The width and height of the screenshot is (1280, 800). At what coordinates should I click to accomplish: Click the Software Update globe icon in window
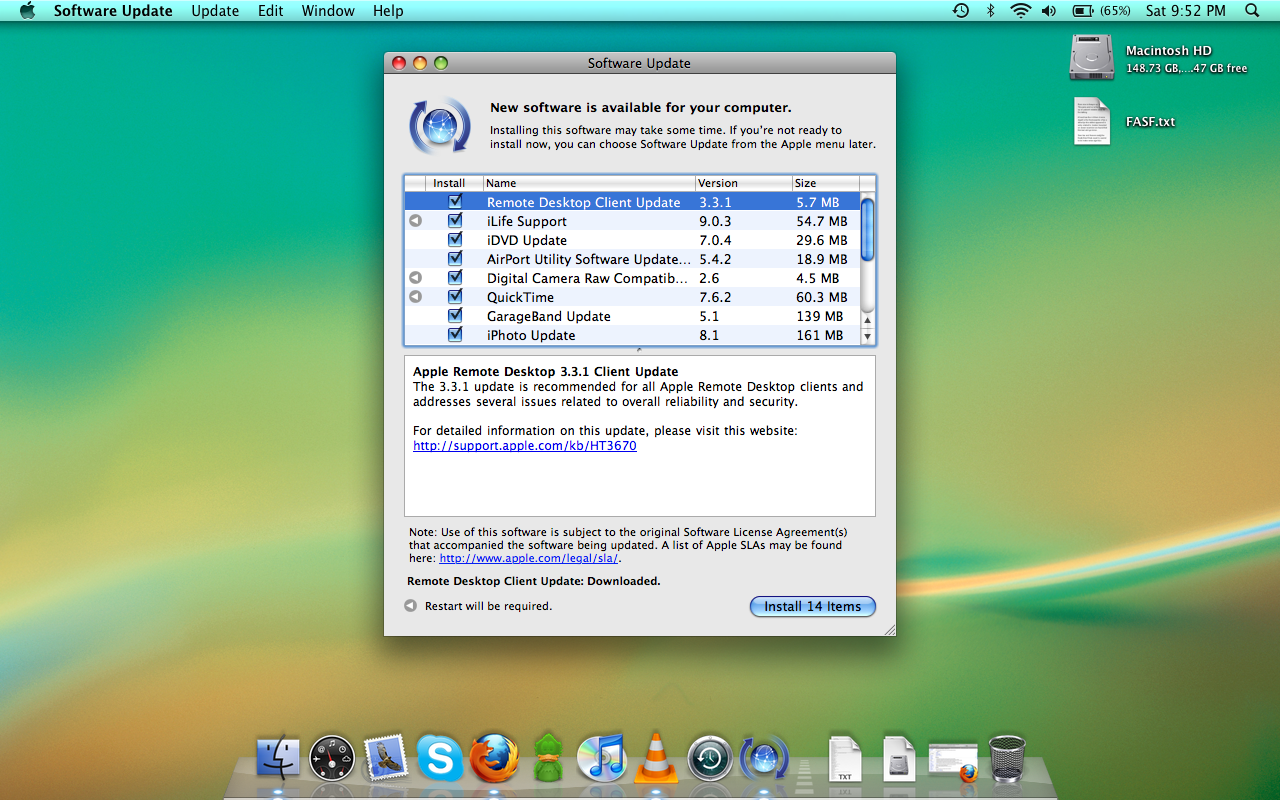439,126
